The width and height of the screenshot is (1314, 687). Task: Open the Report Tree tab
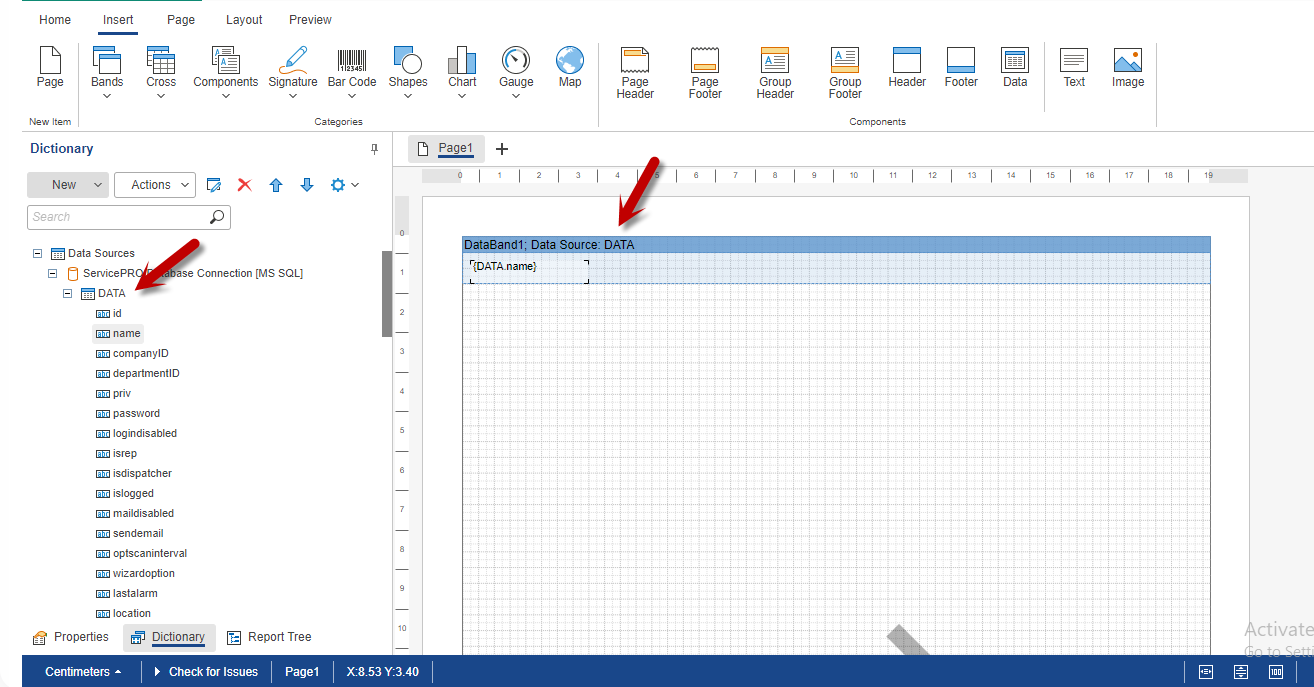click(269, 637)
